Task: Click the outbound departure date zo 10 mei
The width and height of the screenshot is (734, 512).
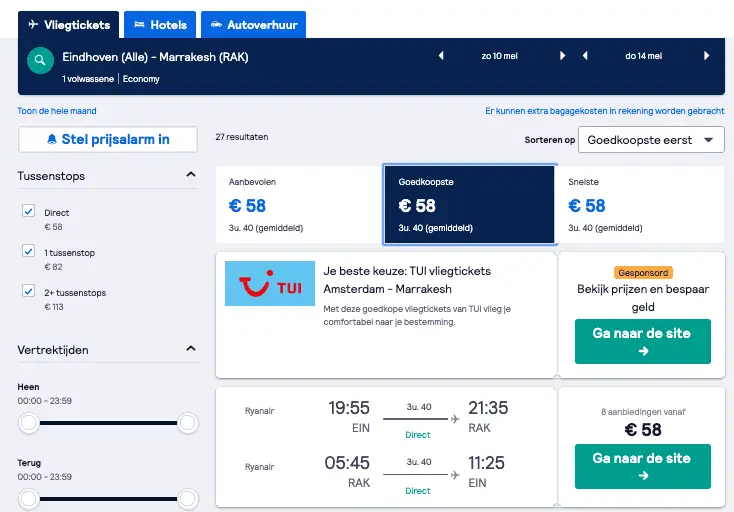Action: [x=499, y=56]
